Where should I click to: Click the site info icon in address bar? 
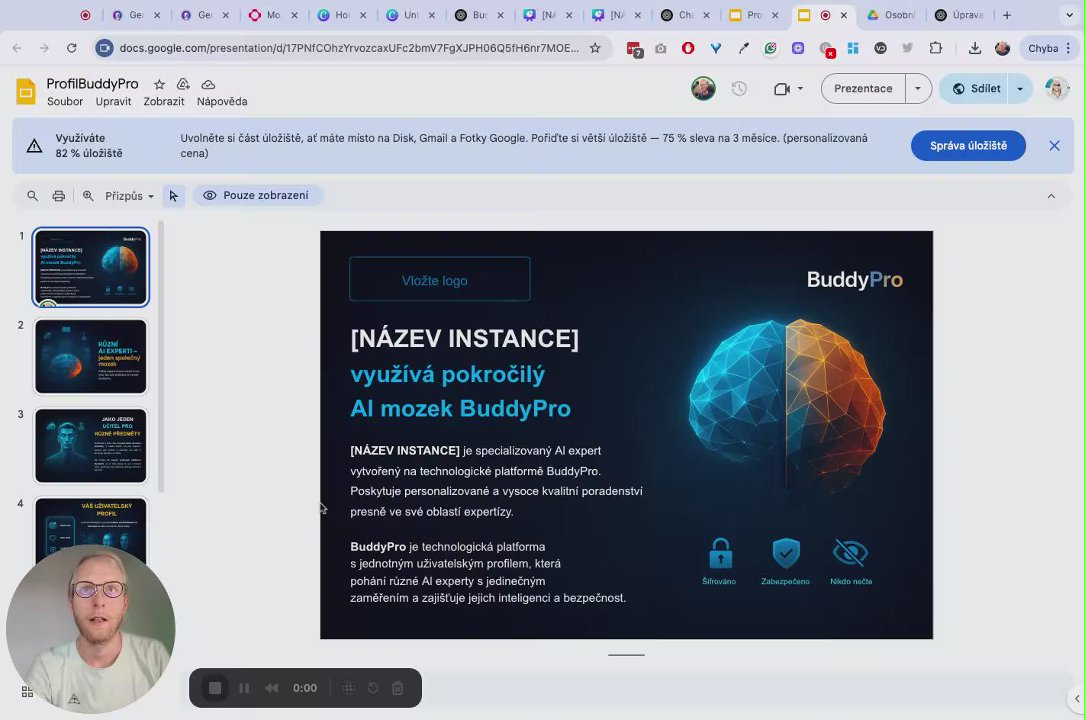[104, 48]
